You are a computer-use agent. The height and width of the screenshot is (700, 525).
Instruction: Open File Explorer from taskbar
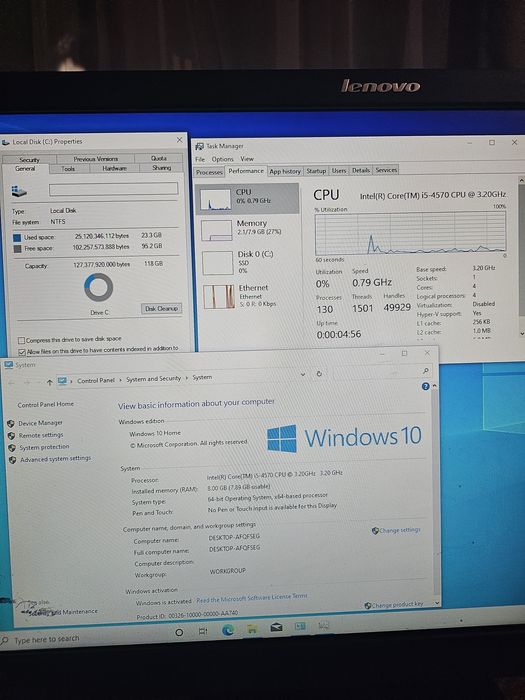click(x=252, y=629)
